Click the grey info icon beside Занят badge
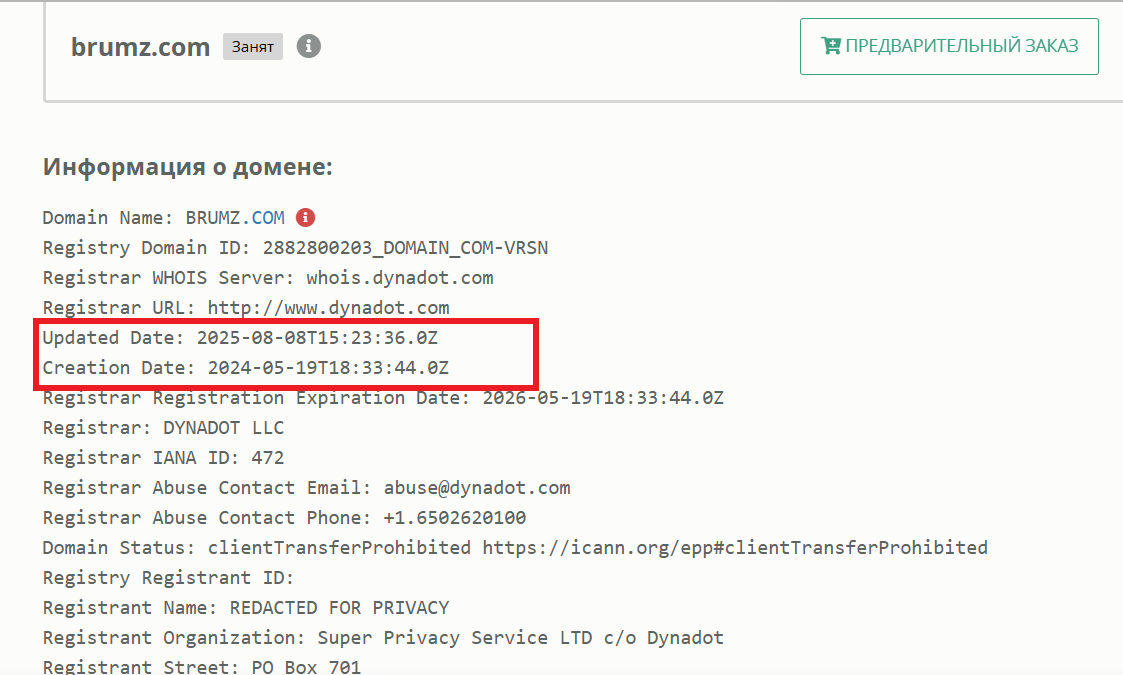This screenshot has height=675, width=1123. click(309, 46)
